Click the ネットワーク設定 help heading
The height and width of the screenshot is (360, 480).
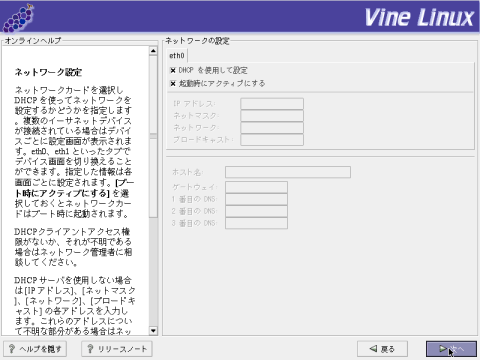click(48, 72)
